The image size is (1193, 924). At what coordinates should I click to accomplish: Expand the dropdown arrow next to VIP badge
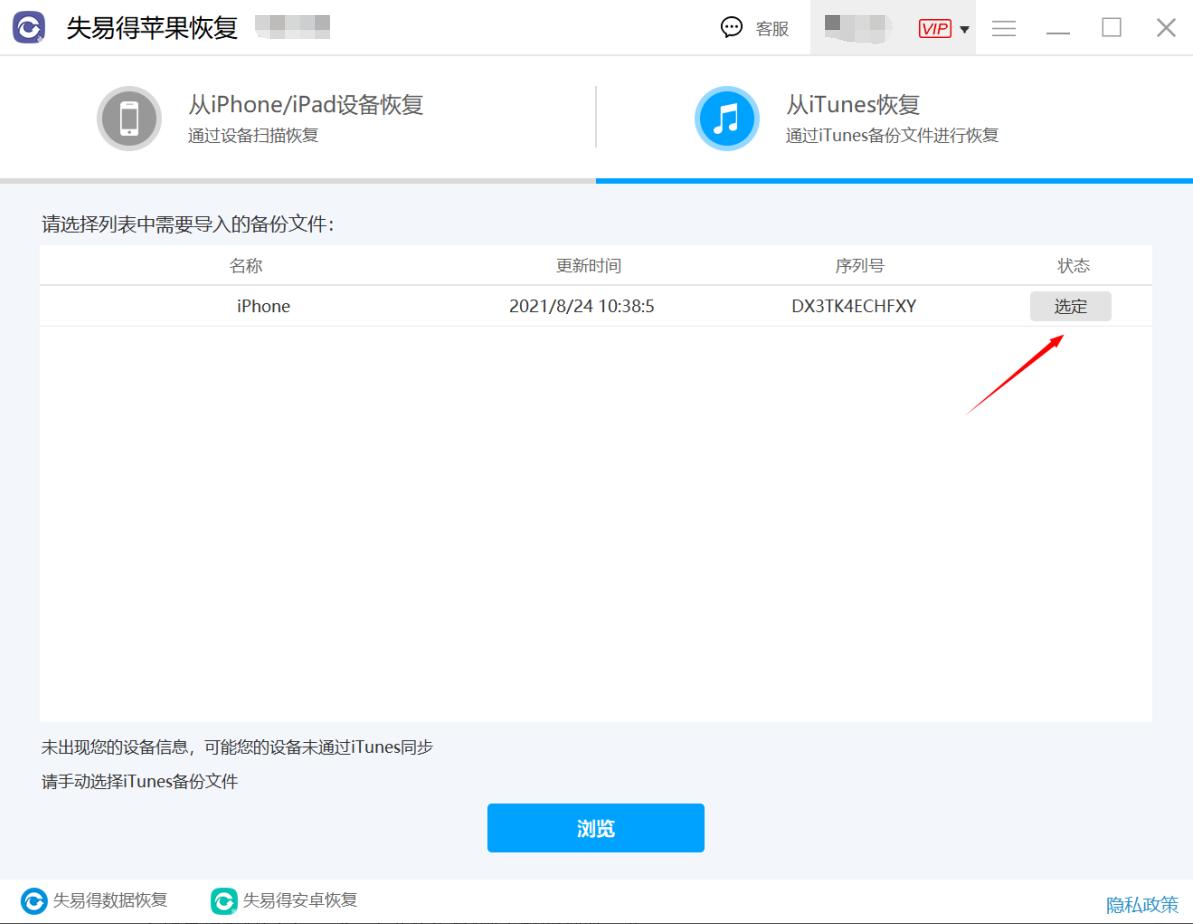[966, 28]
